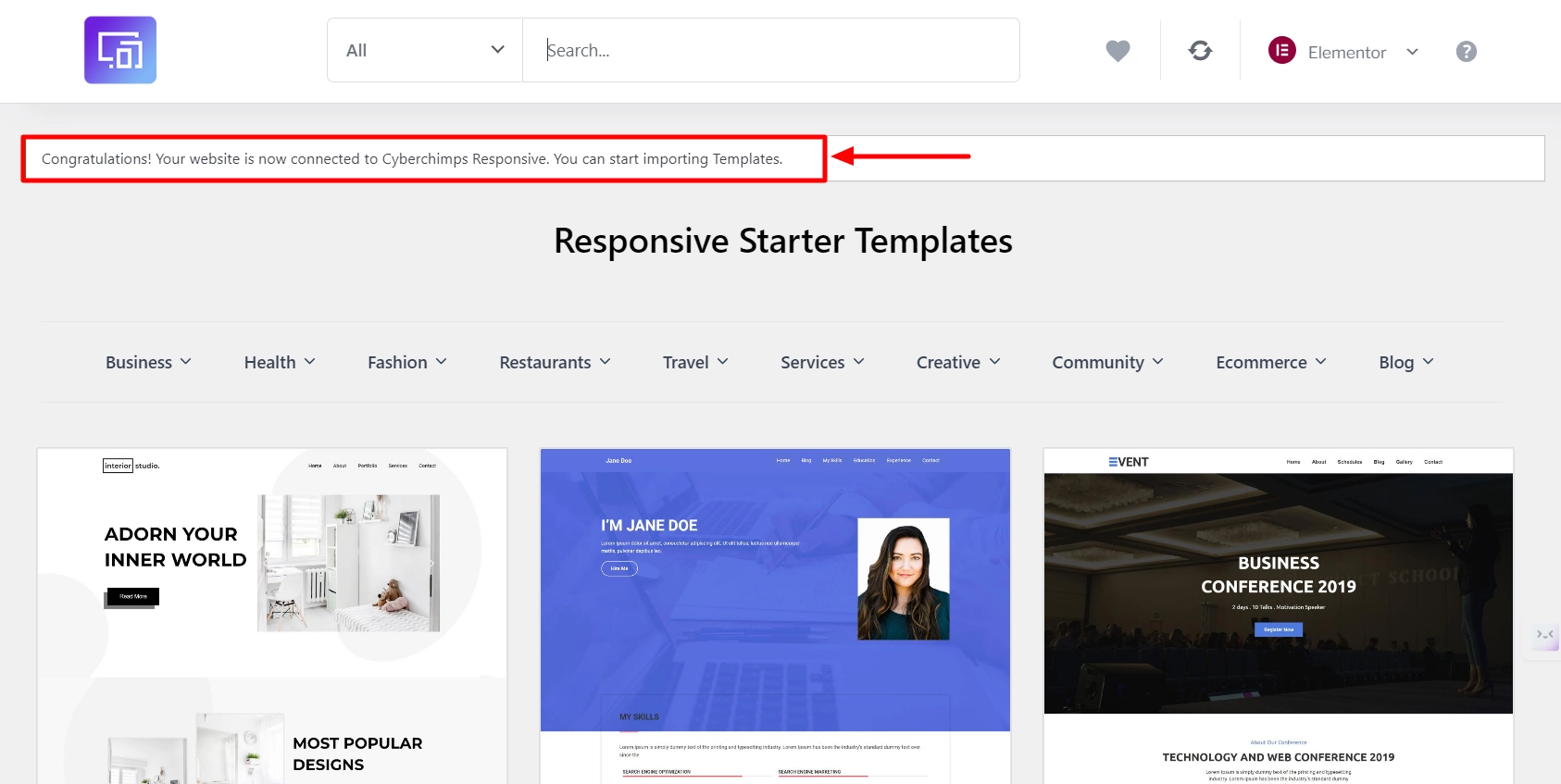
Task: Click the sync refresh icon
Action: 1200,51
